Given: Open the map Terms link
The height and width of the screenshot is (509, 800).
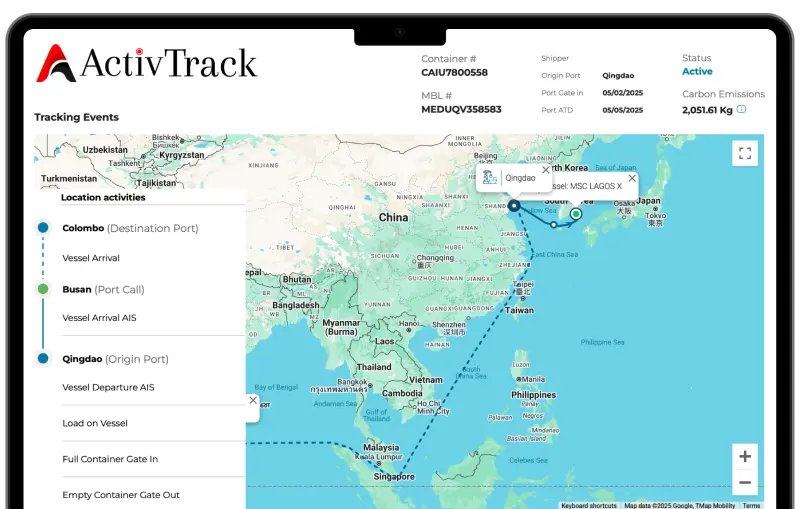Looking at the screenshot, I should point(751,505).
